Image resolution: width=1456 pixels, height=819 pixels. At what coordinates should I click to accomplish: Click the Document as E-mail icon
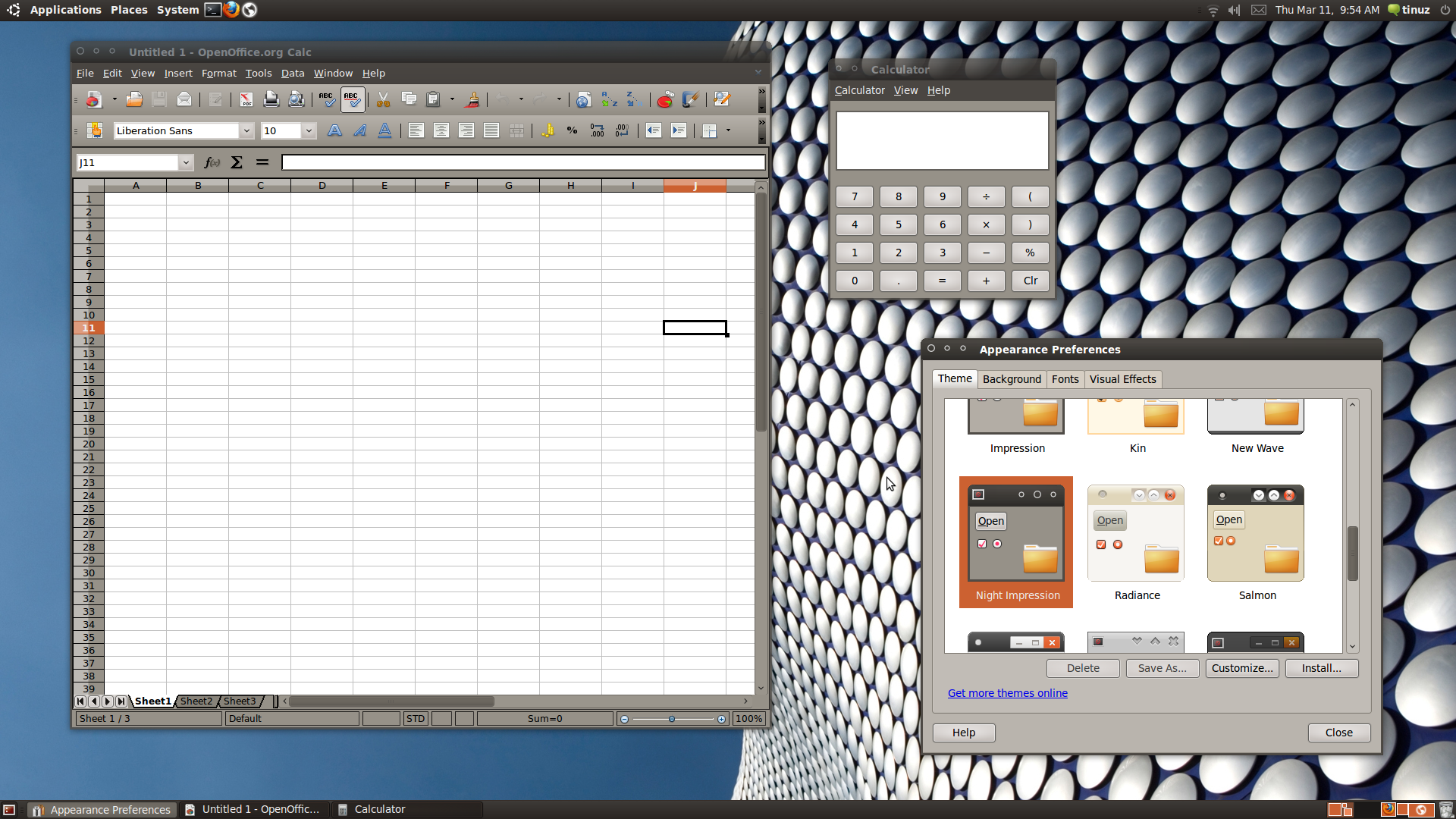[x=184, y=99]
